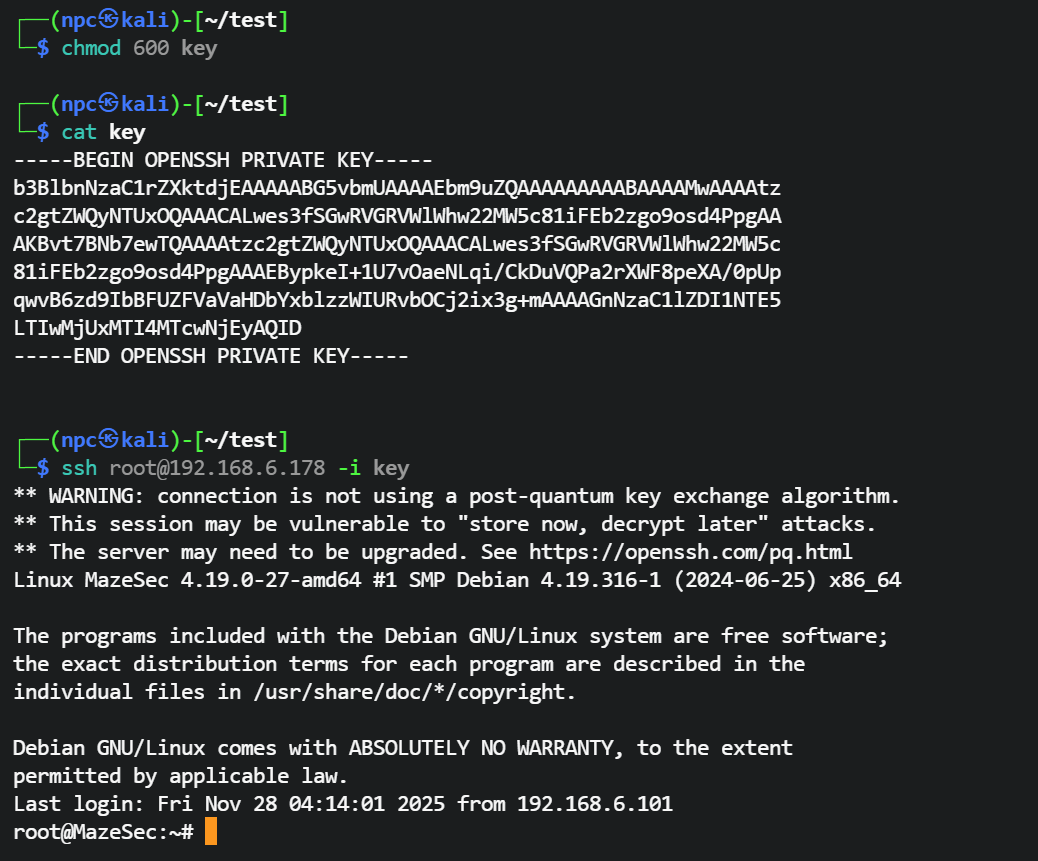Screen dimensions: 1038x861
Task: Click the ~/test directory in the ssh prompt
Action: tap(241, 440)
